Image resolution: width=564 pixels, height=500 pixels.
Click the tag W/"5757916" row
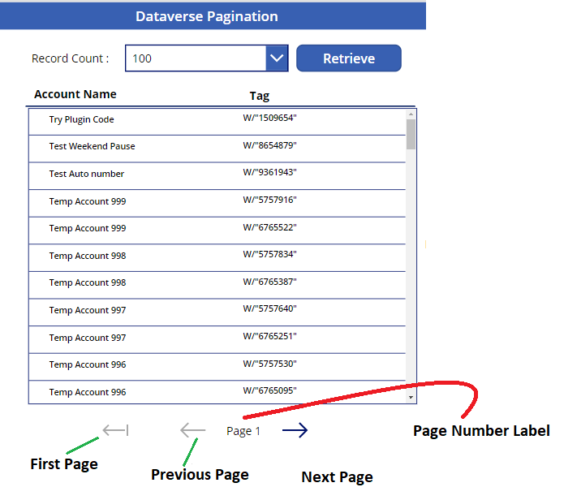[x=217, y=204]
